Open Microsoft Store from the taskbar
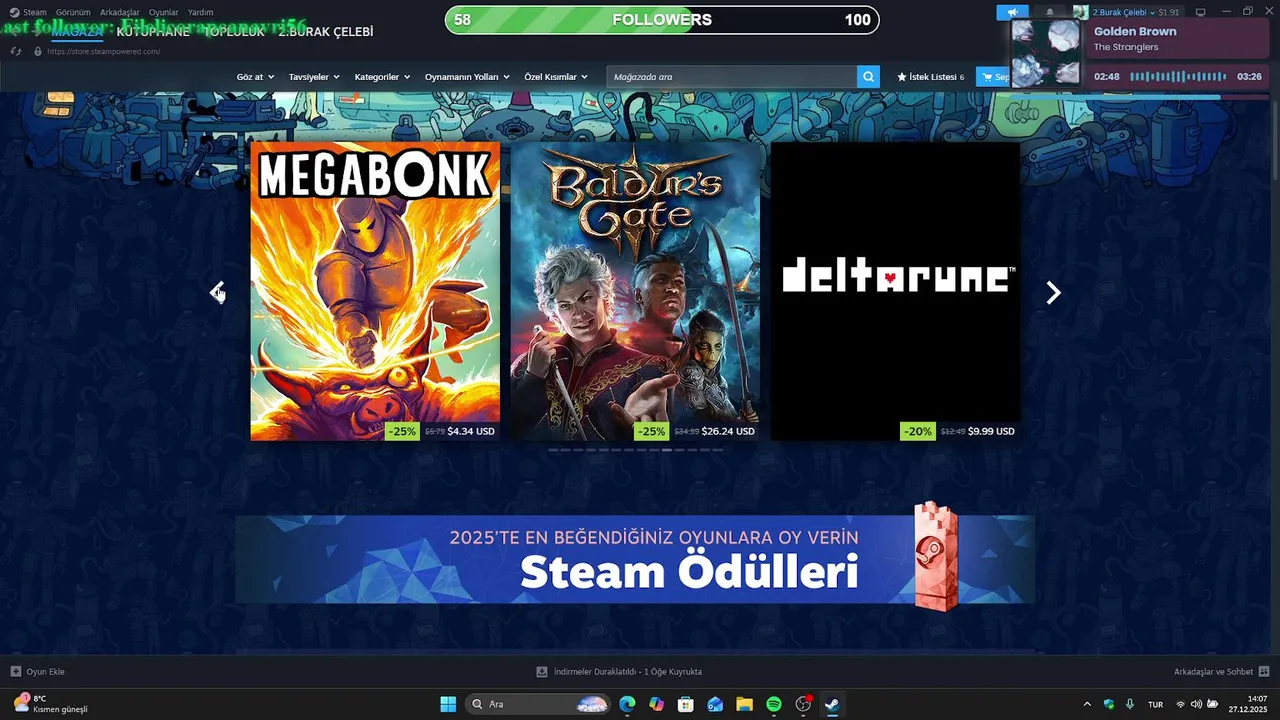Viewport: 1280px width, 720px height. 685,704
